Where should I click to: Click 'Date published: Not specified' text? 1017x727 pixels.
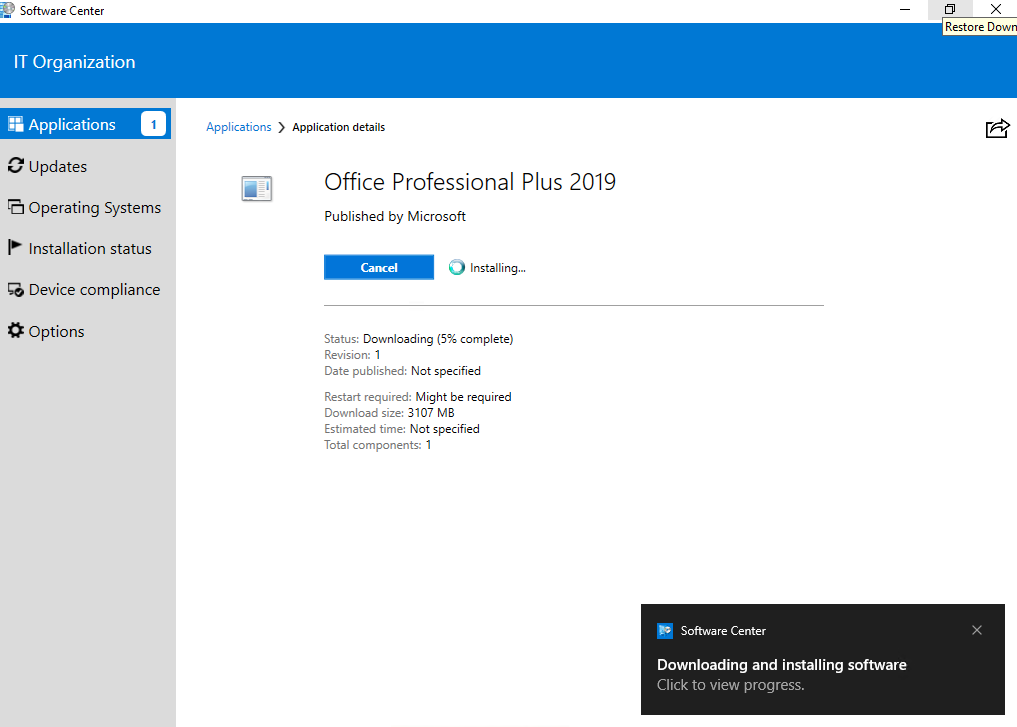coord(403,371)
